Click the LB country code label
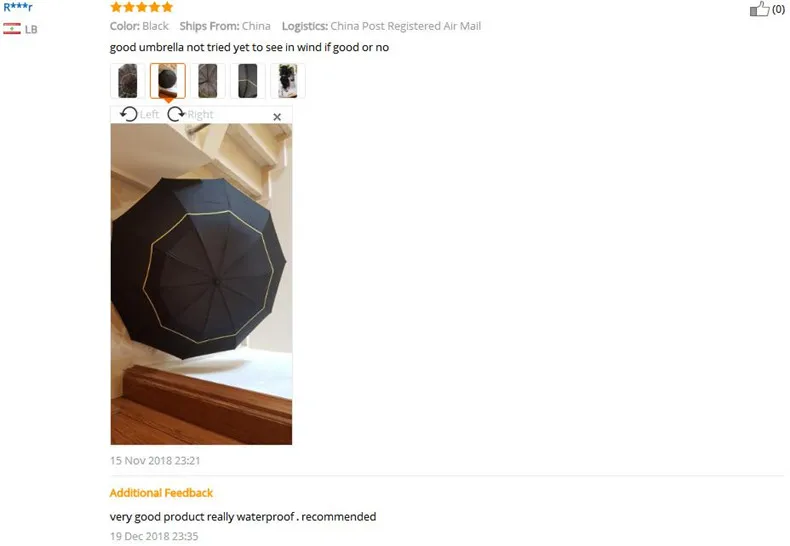790x546 pixels. 31,29
